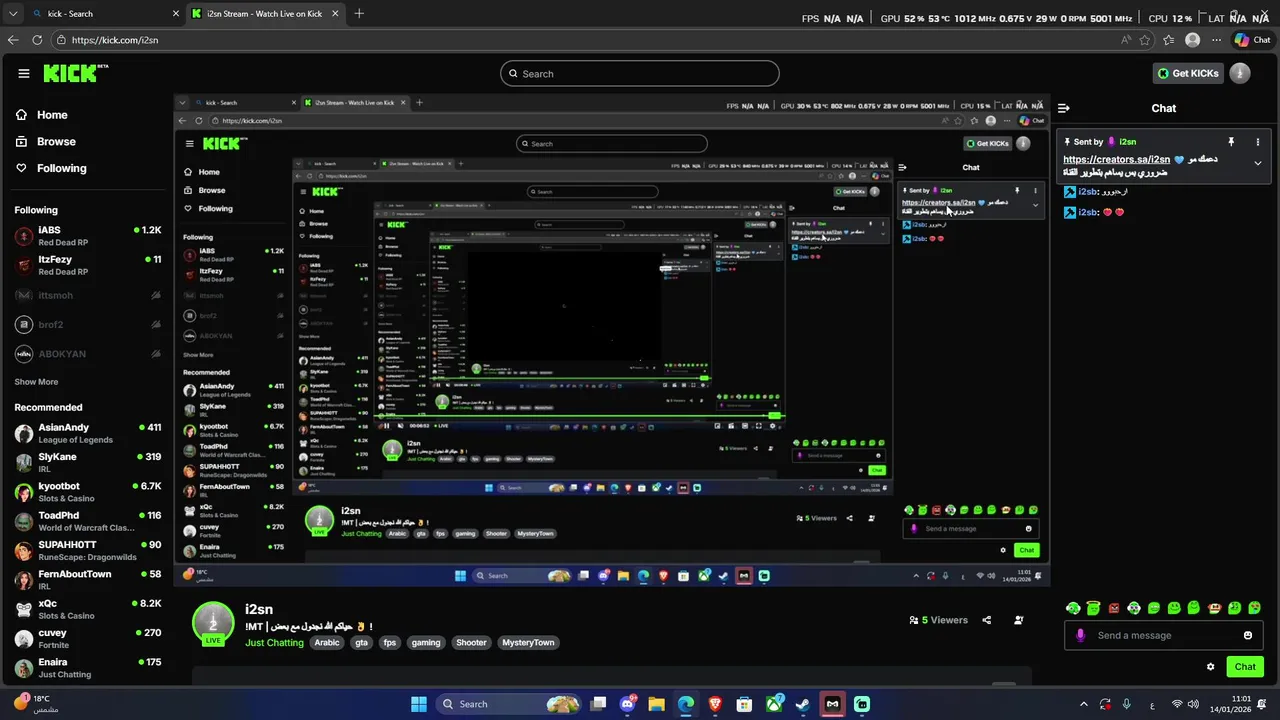1280x720 pixels.
Task: Click the Kick search field
Action: [x=640, y=73]
